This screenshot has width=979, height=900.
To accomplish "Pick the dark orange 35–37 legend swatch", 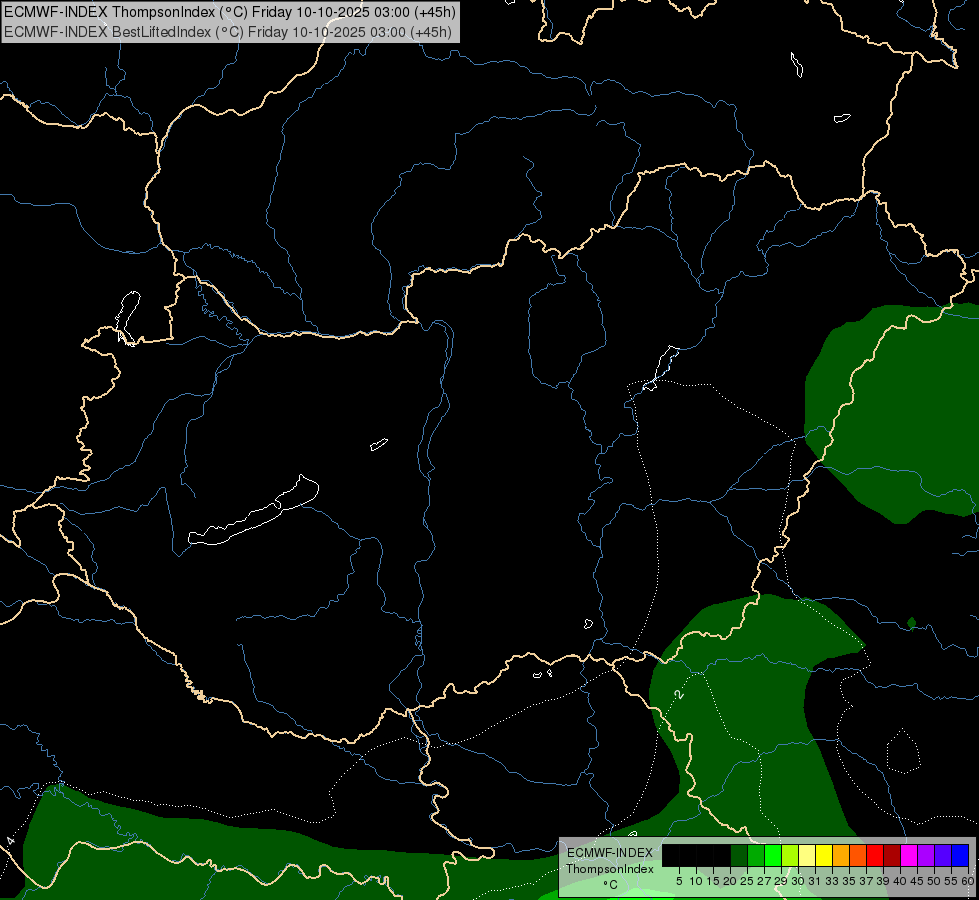I will (858, 855).
